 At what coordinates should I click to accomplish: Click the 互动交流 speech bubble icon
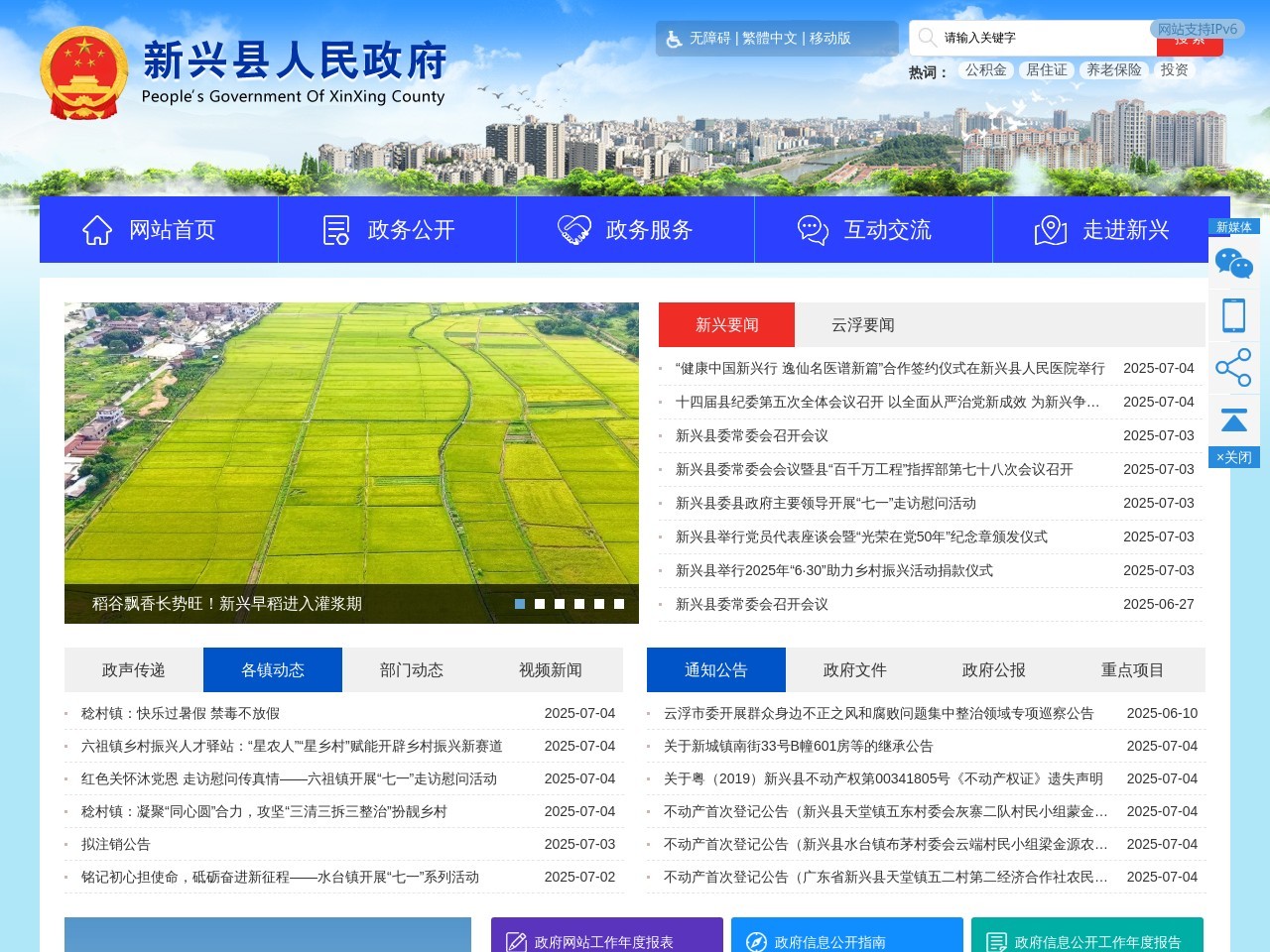pos(812,229)
